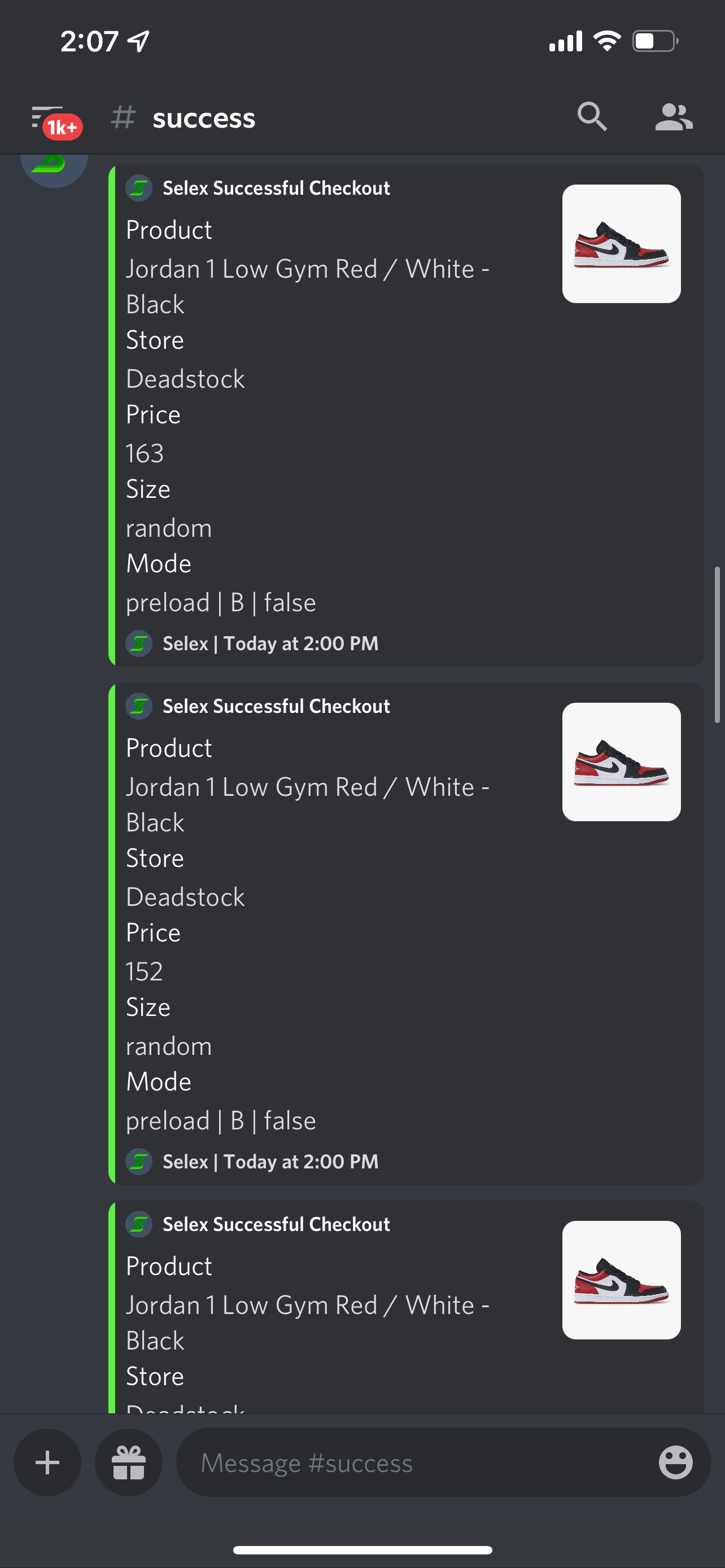725x1568 pixels.
Task: Tap third Selex Successful Checkout title
Action: (x=276, y=1224)
